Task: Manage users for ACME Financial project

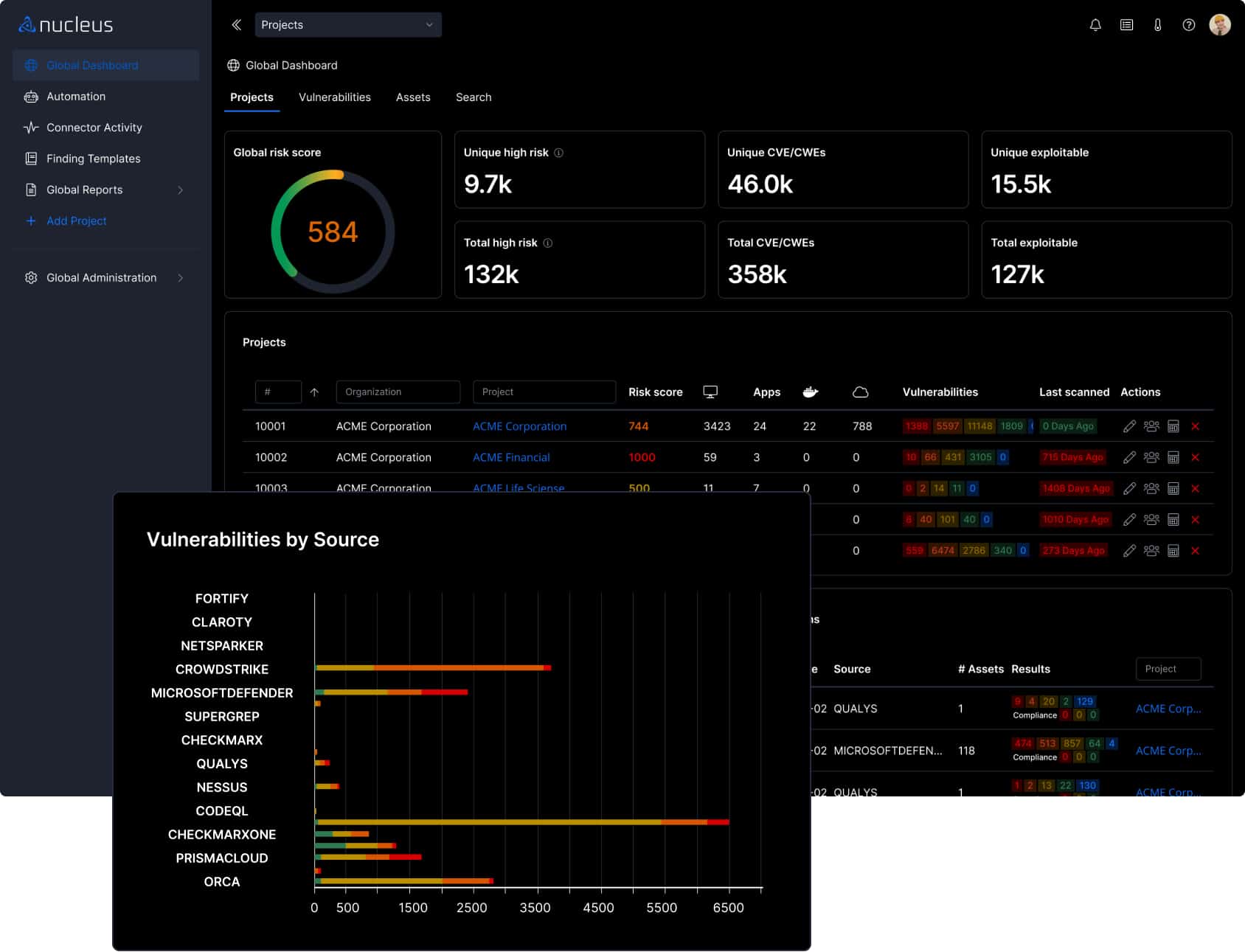Action: [x=1151, y=457]
